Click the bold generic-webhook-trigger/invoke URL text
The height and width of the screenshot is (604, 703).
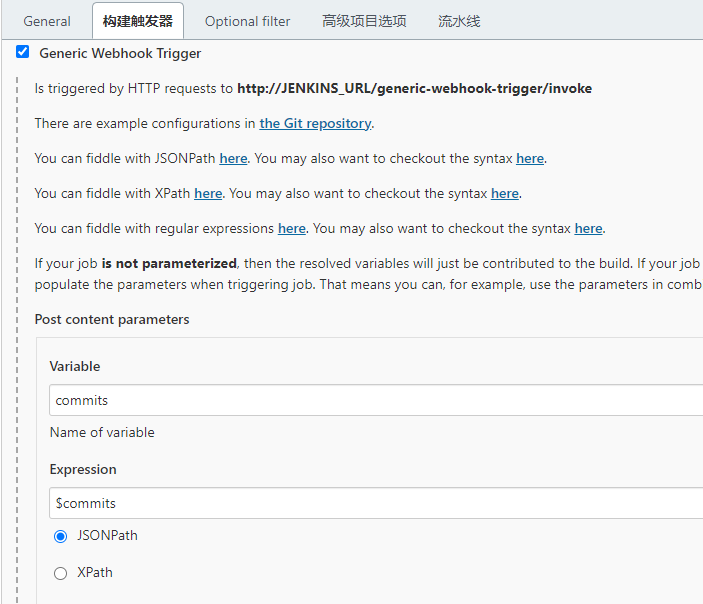(414, 89)
